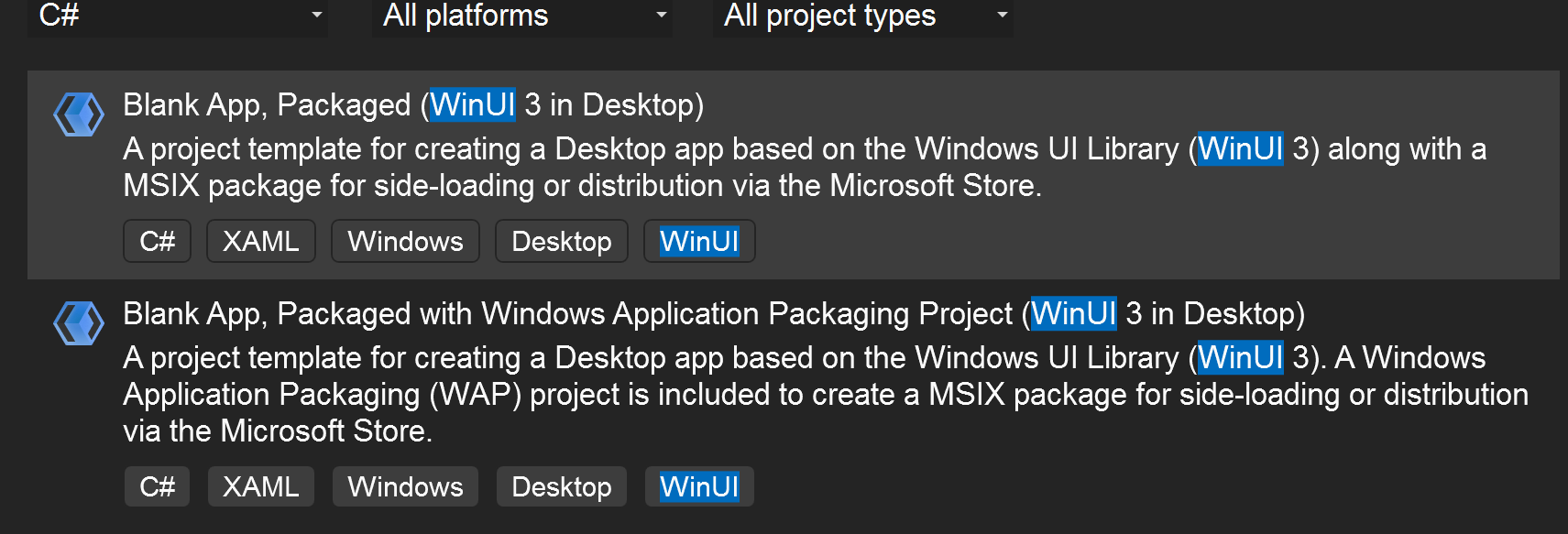Image resolution: width=1568 pixels, height=534 pixels.
Task: Click the Desktop tag under the first template
Action: click(x=561, y=241)
